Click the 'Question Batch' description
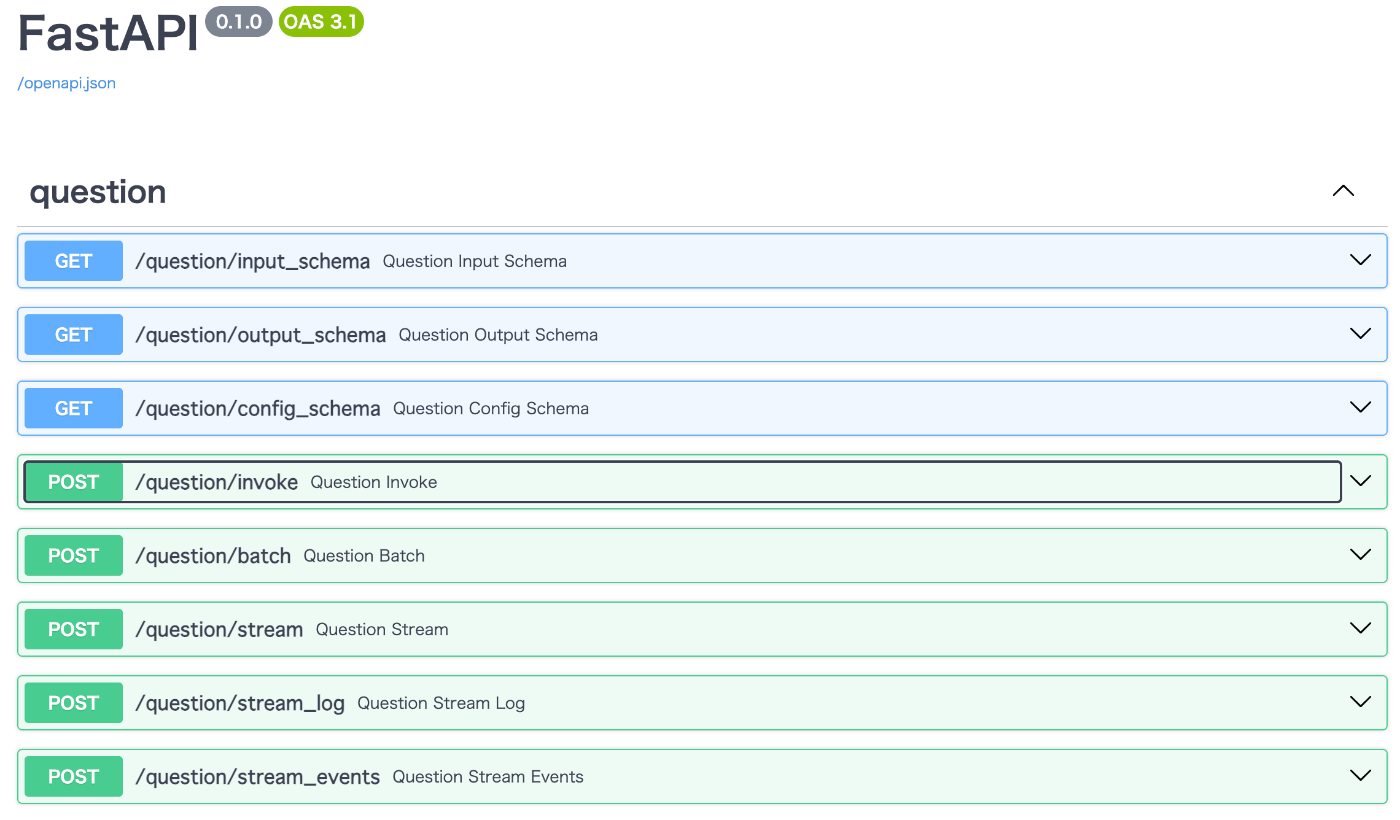The image size is (1400, 820). point(364,556)
